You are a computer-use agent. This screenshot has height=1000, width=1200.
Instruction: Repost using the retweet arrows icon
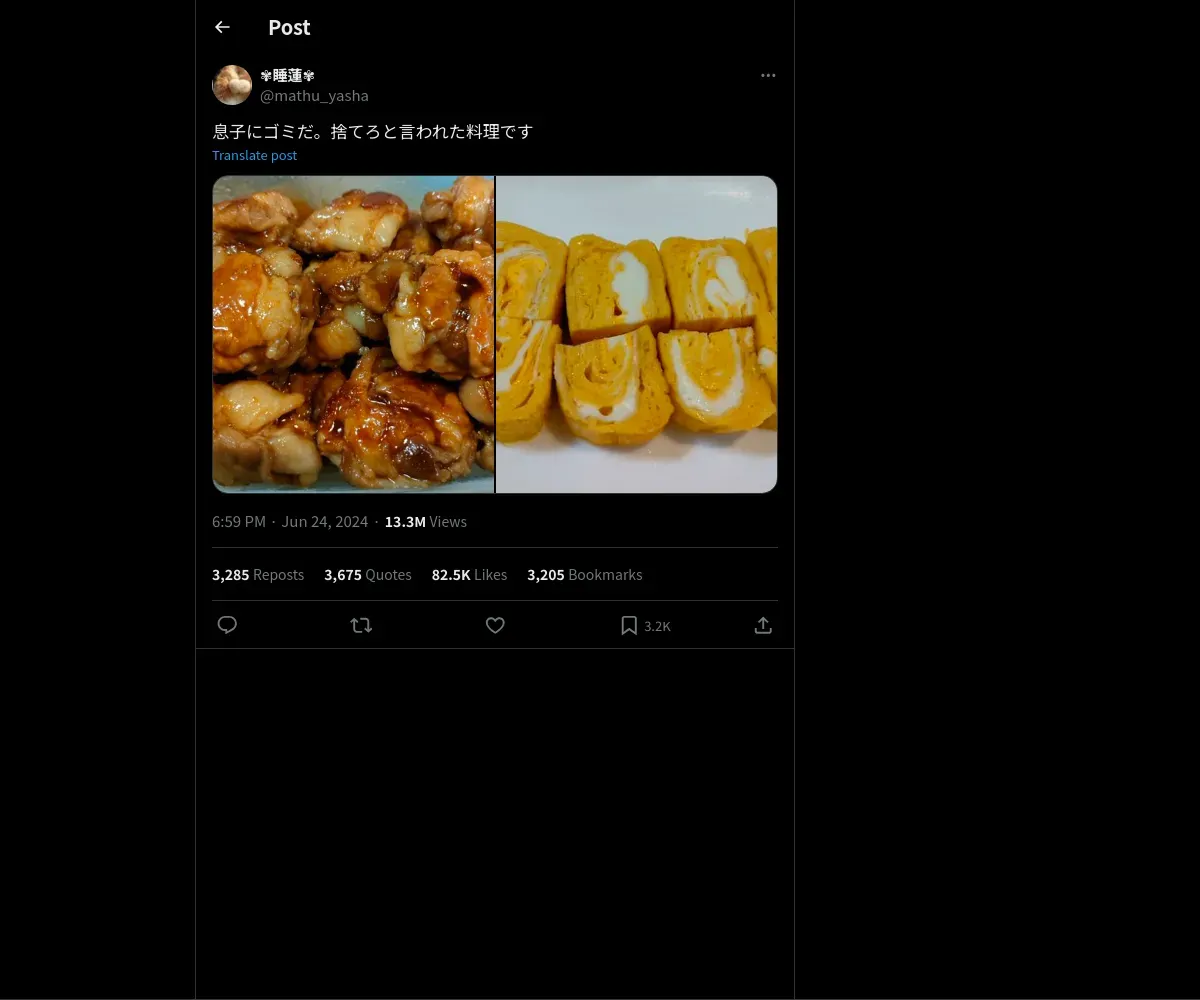(361, 625)
